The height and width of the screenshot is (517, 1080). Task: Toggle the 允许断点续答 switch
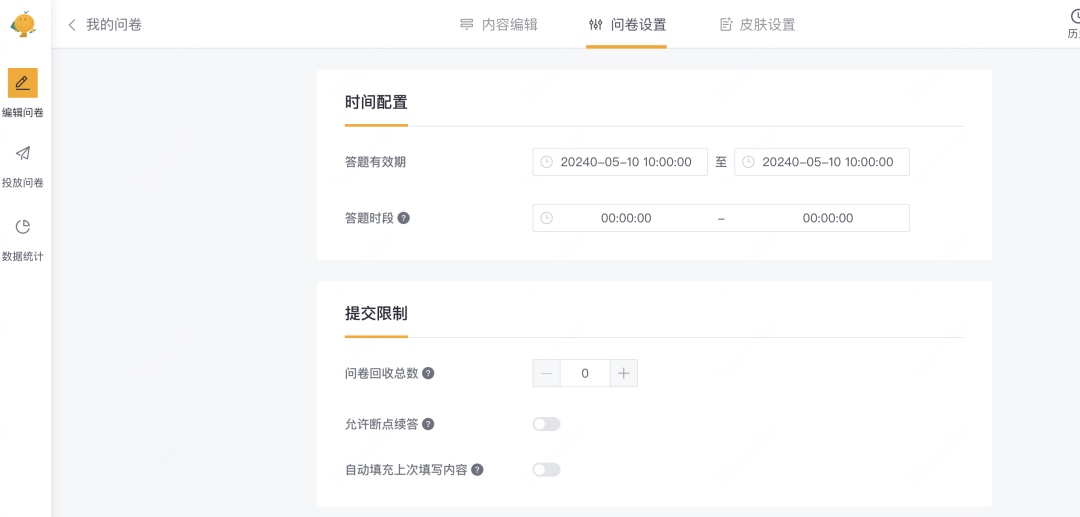546,424
